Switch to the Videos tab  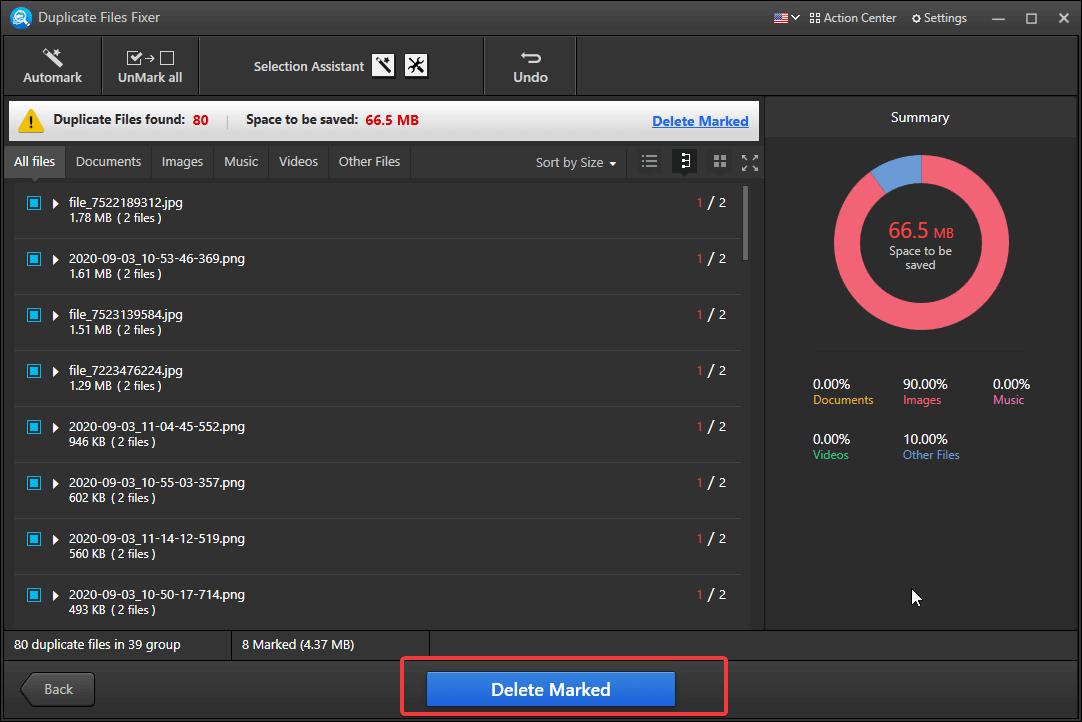298,162
